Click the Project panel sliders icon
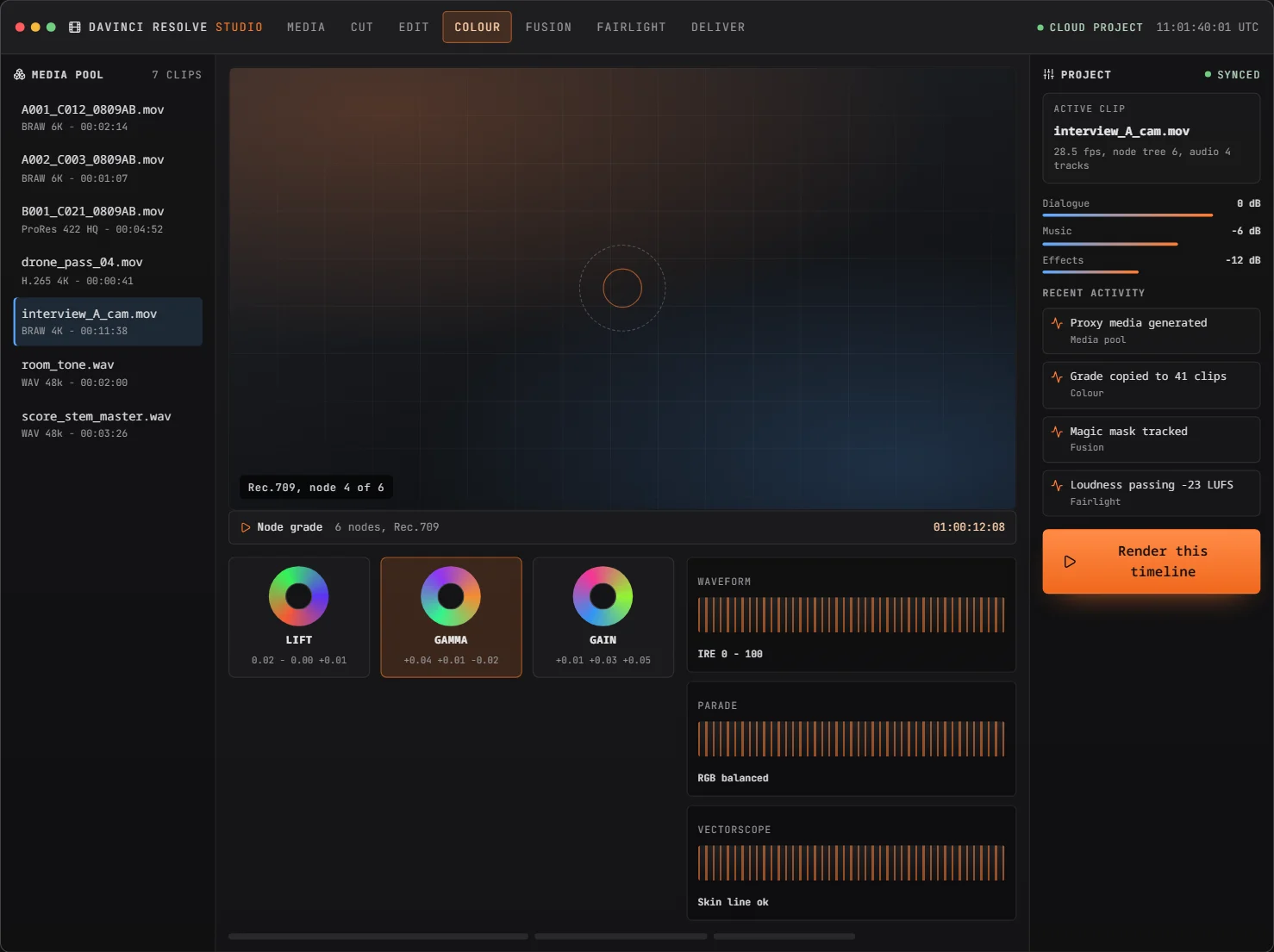The height and width of the screenshot is (952, 1274). tap(1048, 75)
